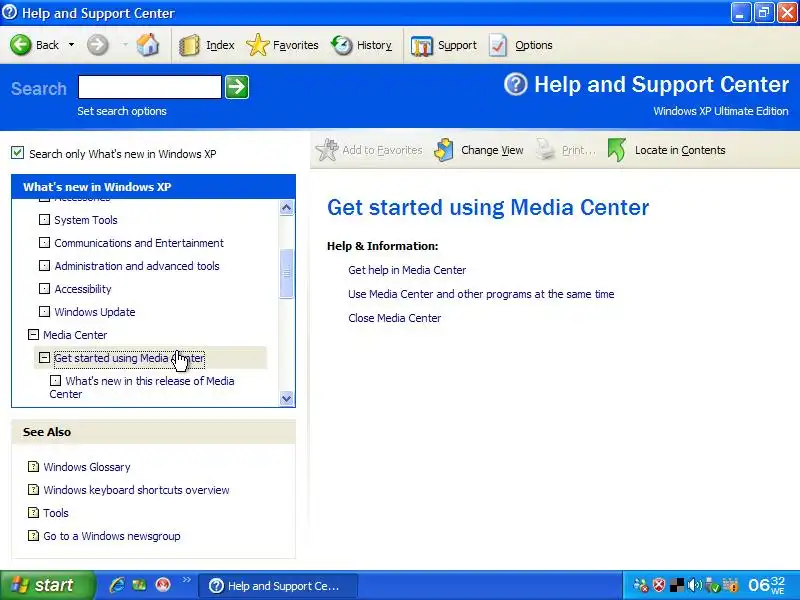Open Windows keyboard shortcuts overview link

136,490
